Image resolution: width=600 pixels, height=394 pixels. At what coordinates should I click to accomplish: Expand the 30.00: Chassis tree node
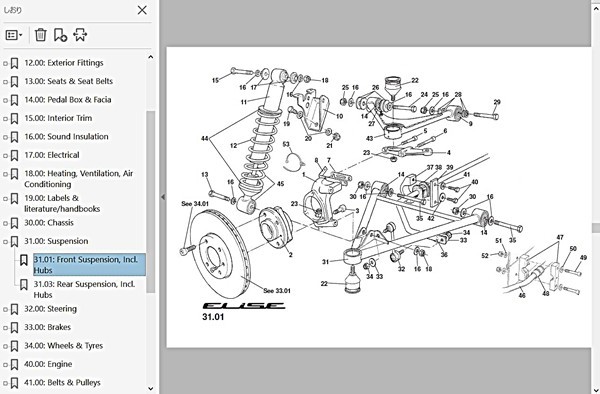(5, 223)
